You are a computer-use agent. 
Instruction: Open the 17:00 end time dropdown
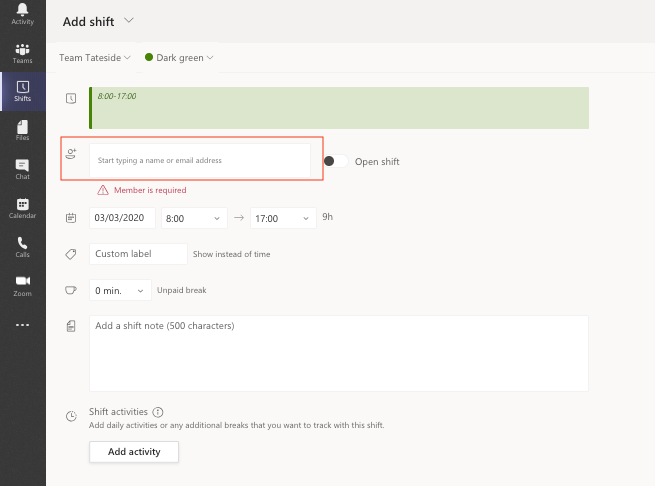[283, 218]
